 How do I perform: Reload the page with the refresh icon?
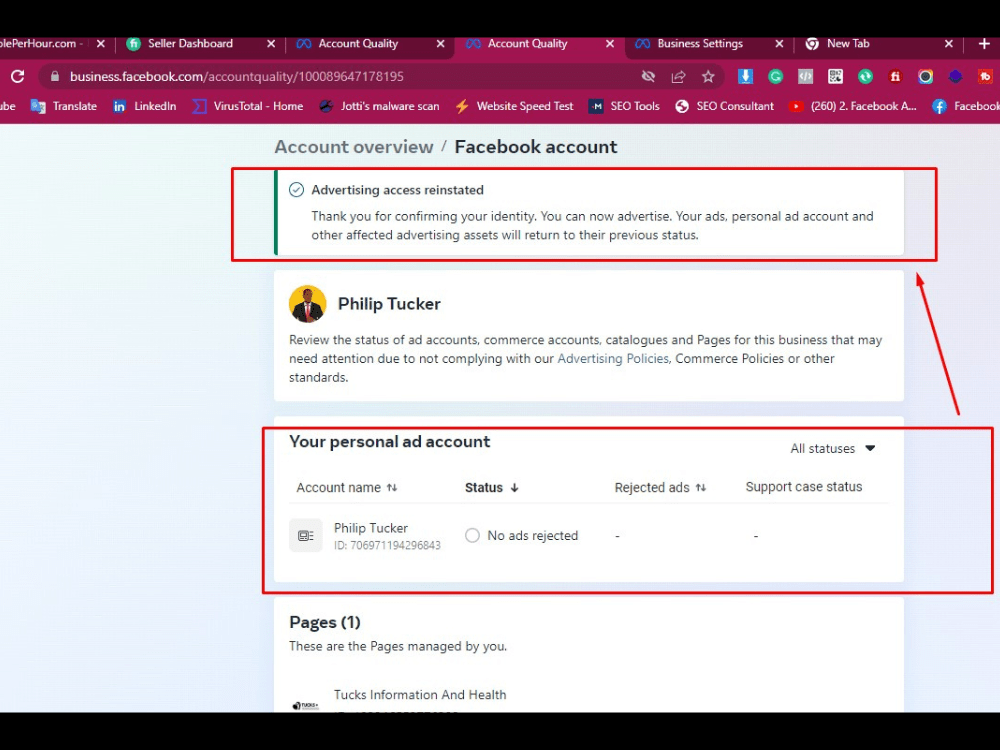pyautogui.click(x=17, y=77)
